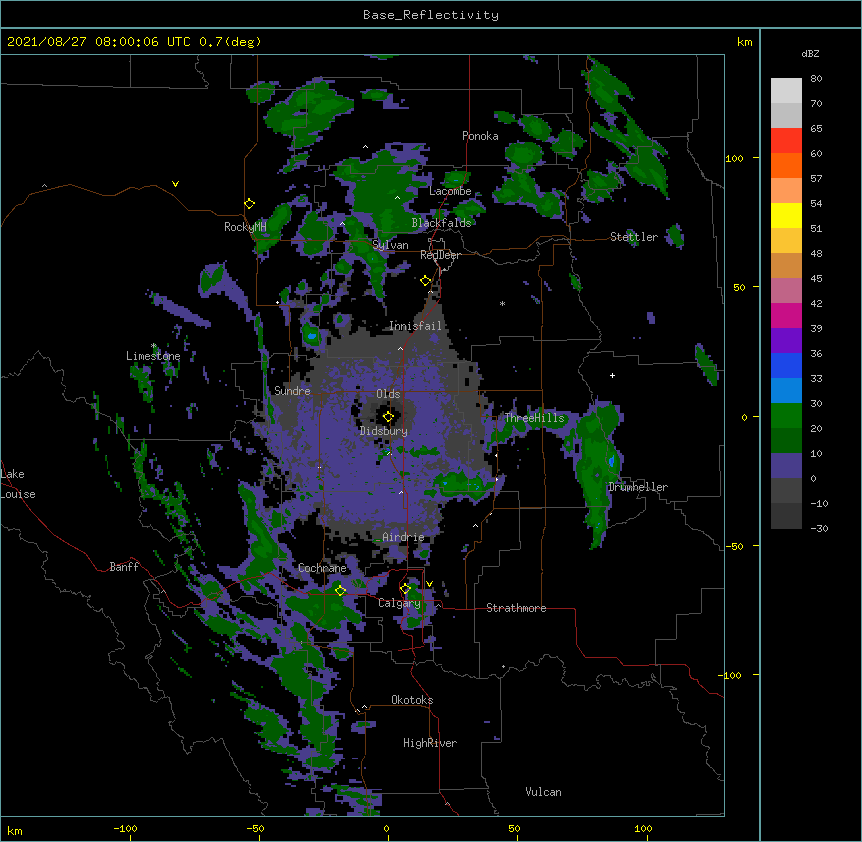Pick the darkest gray -30 to -10 legend swatch
The height and width of the screenshot is (842, 862).
(x=786, y=516)
